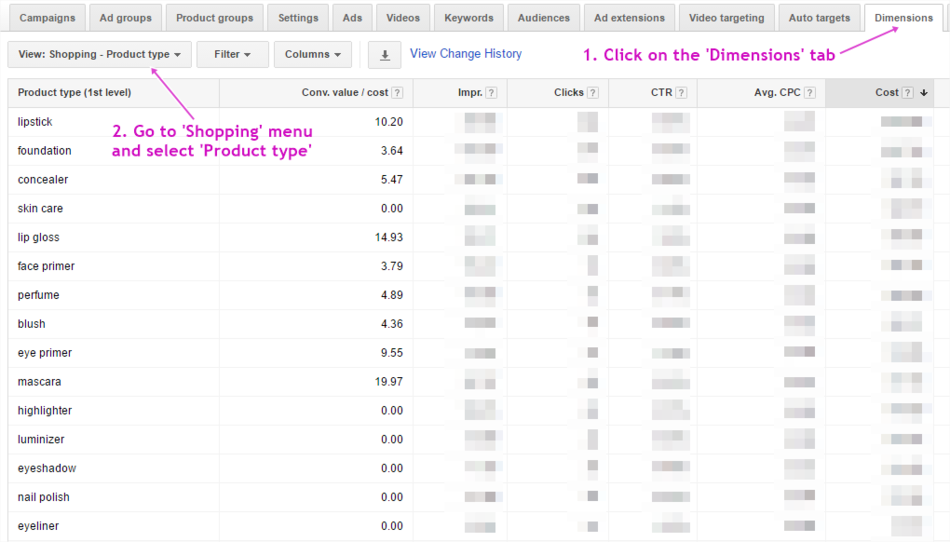Click the View Change History link

465,54
